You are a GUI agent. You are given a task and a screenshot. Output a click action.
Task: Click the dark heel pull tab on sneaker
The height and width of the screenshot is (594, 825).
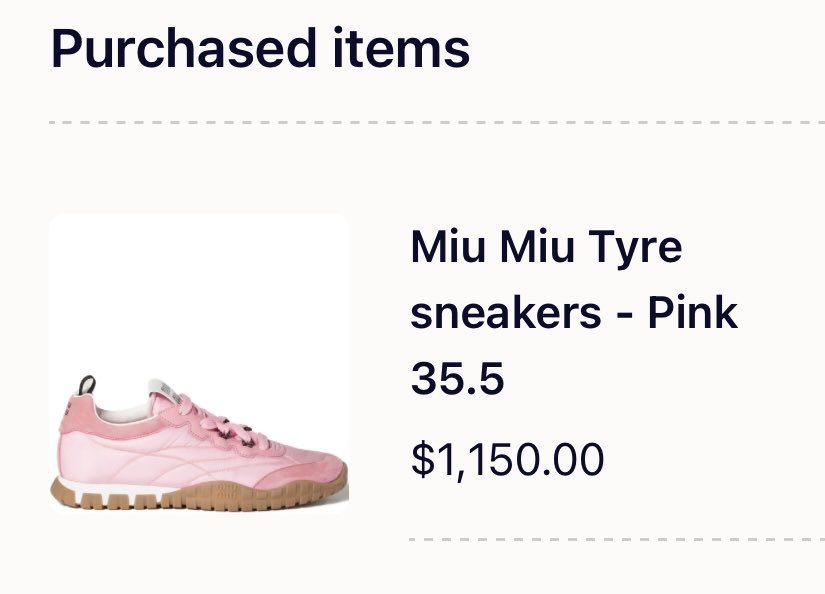tap(87, 385)
